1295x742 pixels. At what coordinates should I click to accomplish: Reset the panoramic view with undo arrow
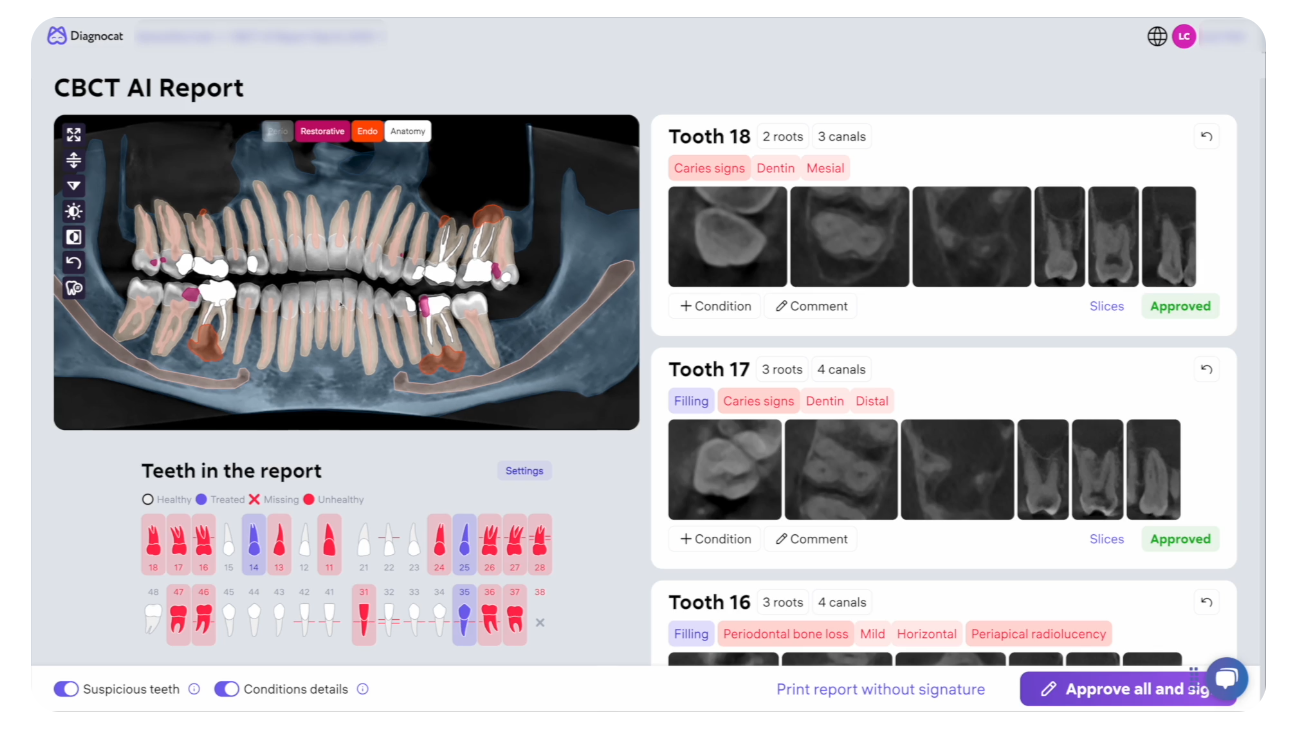(x=74, y=262)
